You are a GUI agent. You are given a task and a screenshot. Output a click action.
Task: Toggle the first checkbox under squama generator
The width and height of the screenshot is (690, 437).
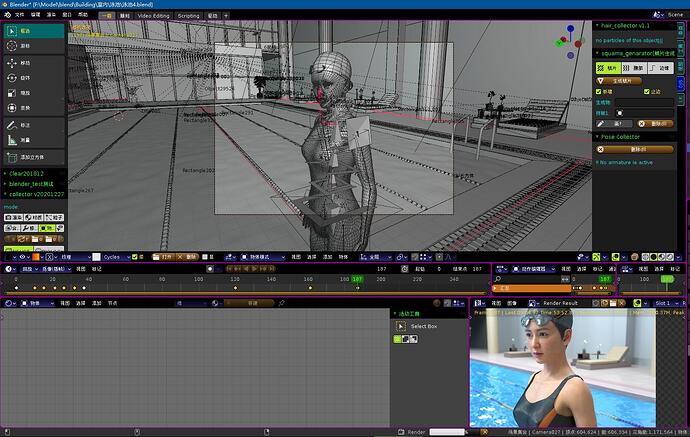pyautogui.click(x=598, y=92)
